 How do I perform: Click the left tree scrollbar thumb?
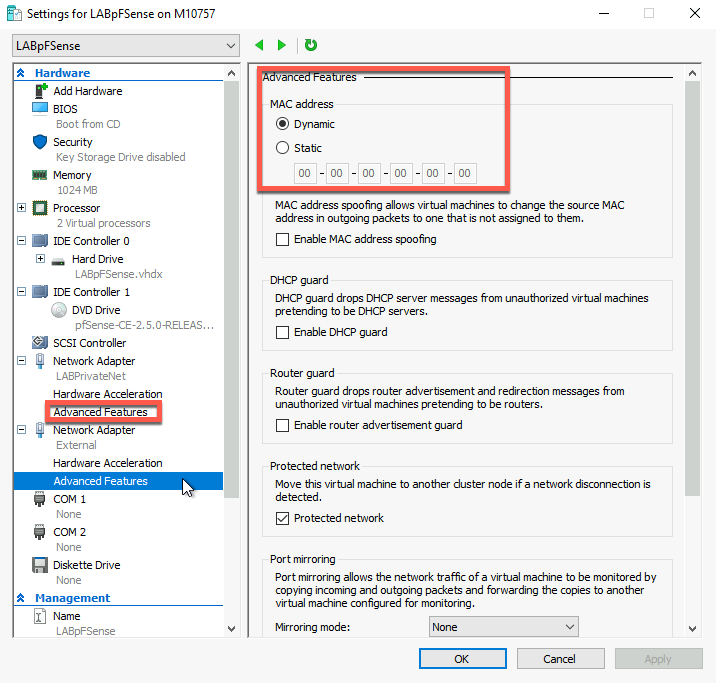coord(231,289)
